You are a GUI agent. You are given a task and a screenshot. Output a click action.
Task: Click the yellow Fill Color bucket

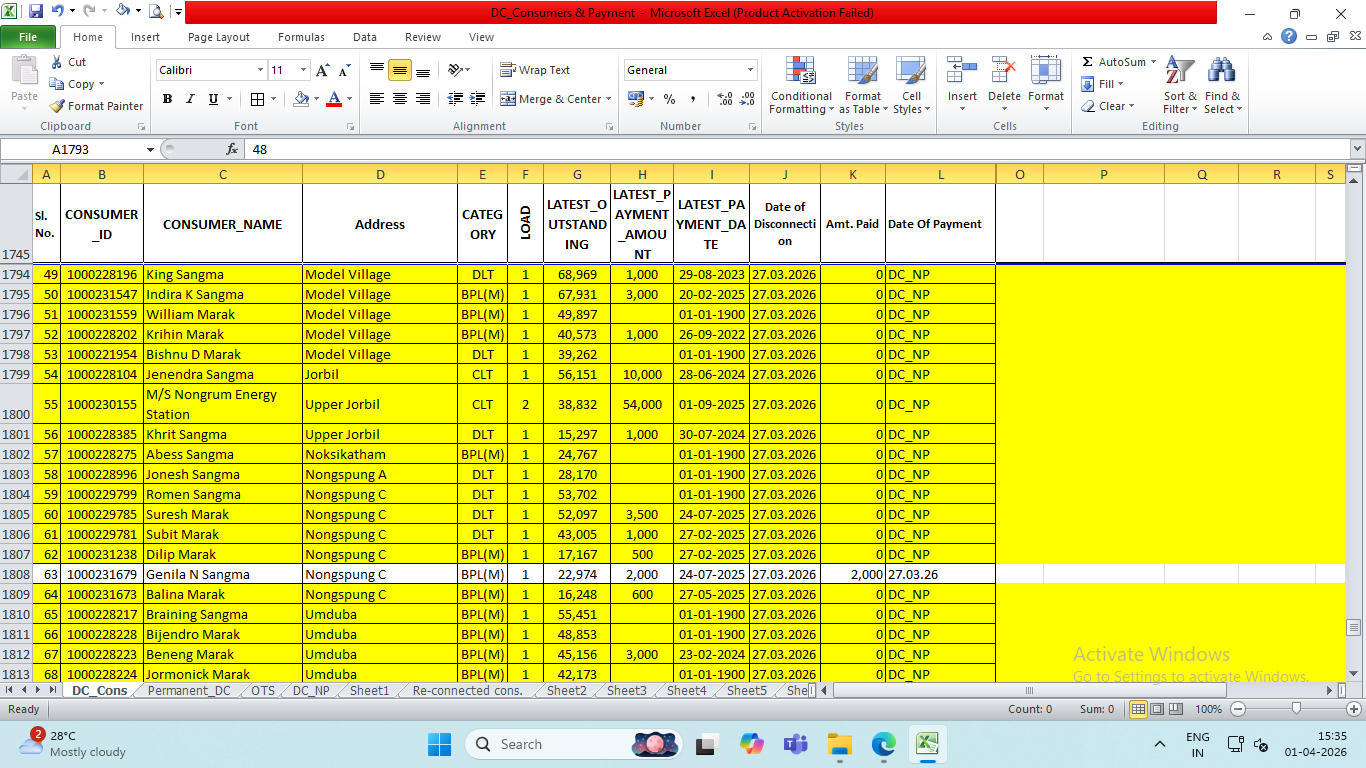tap(301, 99)
